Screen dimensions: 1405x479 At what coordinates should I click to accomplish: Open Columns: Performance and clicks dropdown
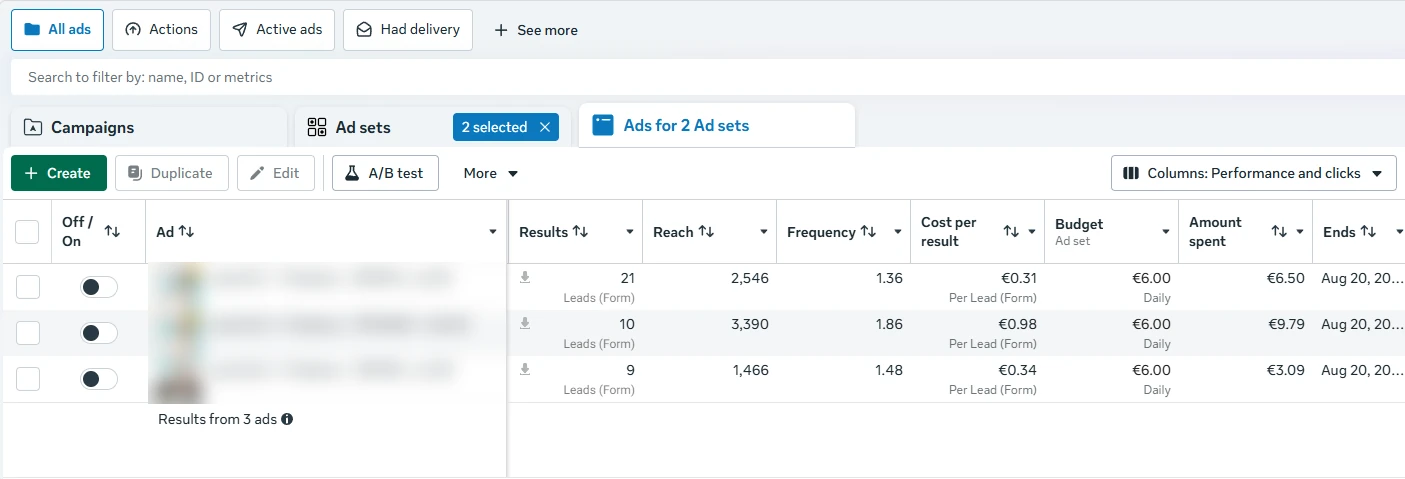point(1253,173)
